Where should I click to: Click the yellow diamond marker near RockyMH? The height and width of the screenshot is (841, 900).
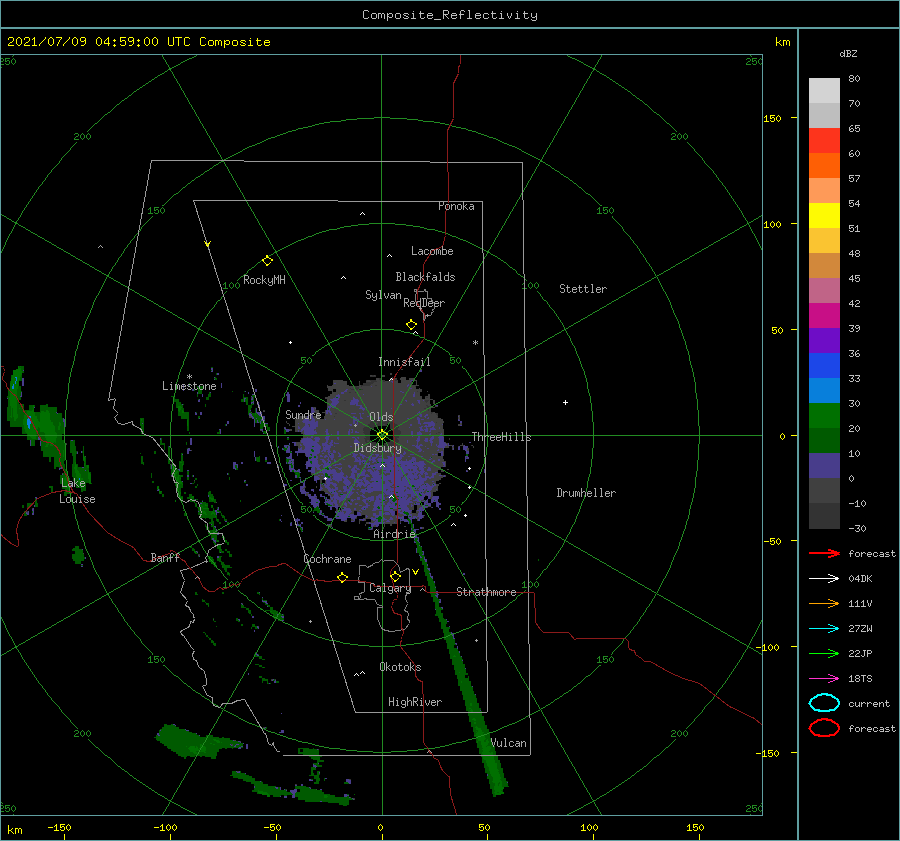tap(267, 261)
